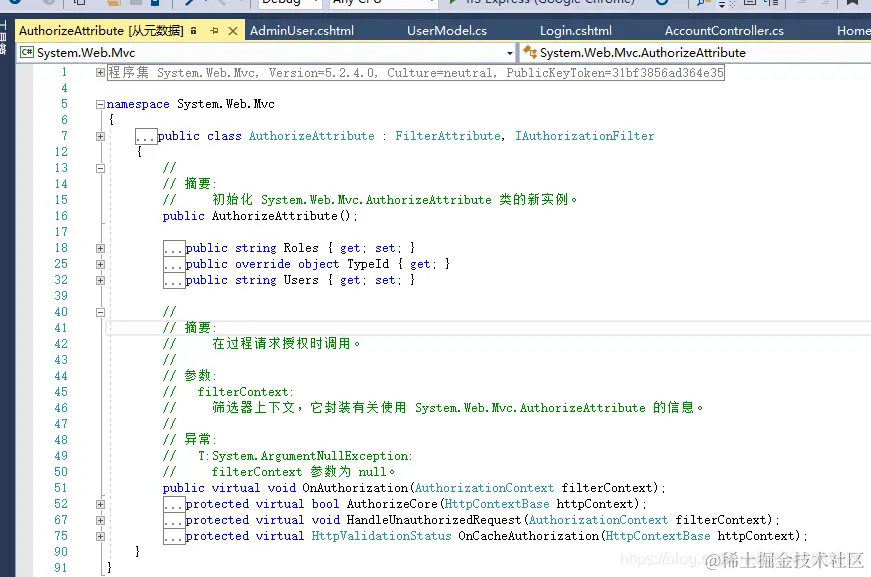Image resolution: width=871 pixels, height=577 pixels.
Task: Expand the HandleUnauthorizedRequest outline on line 67
Action: pos(101,520)
